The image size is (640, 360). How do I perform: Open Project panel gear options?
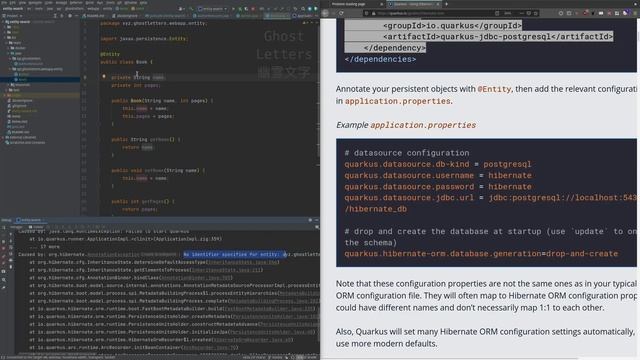tap(70, 16)
